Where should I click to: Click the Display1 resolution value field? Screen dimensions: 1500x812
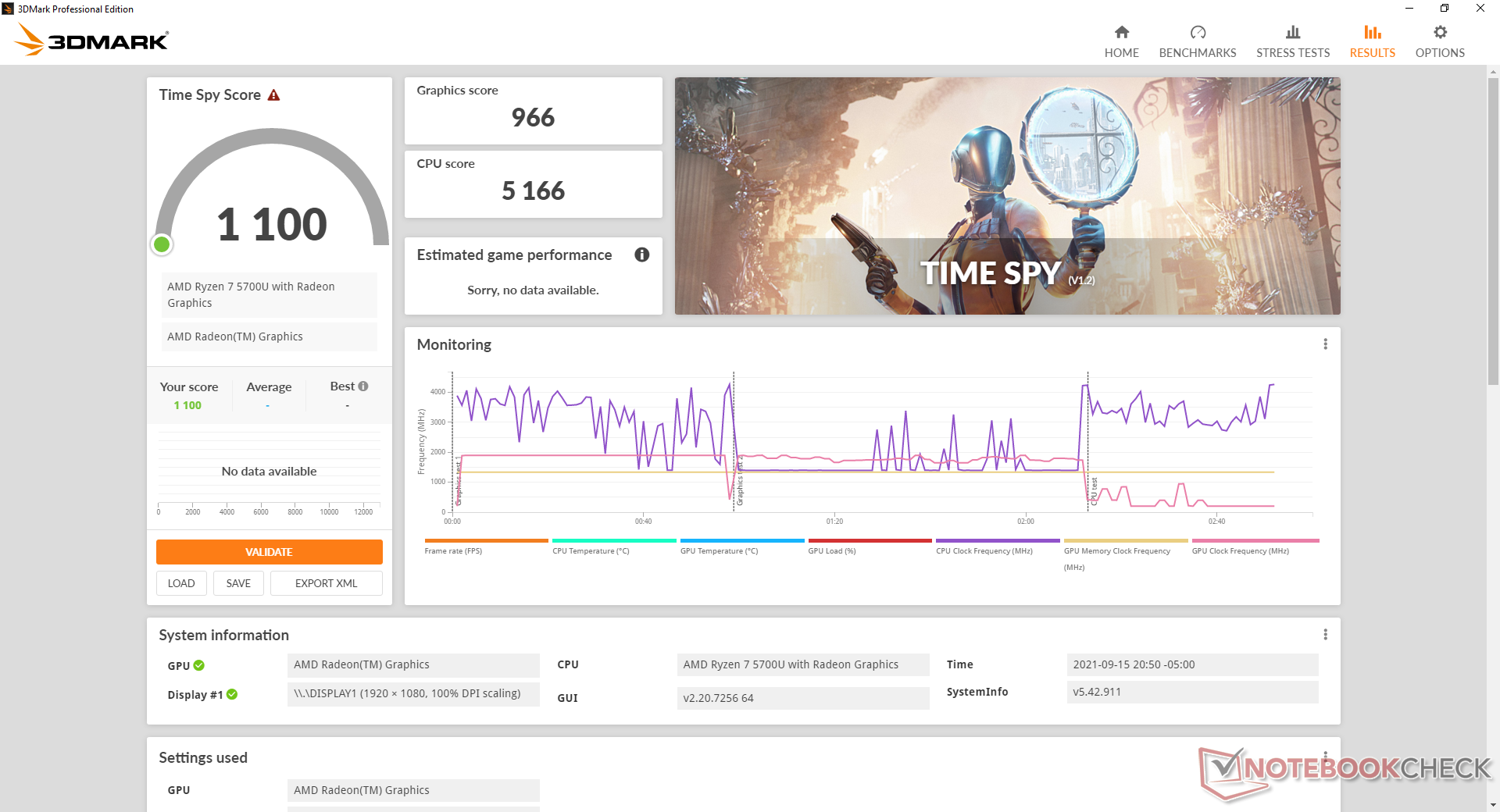coord(413,693)
